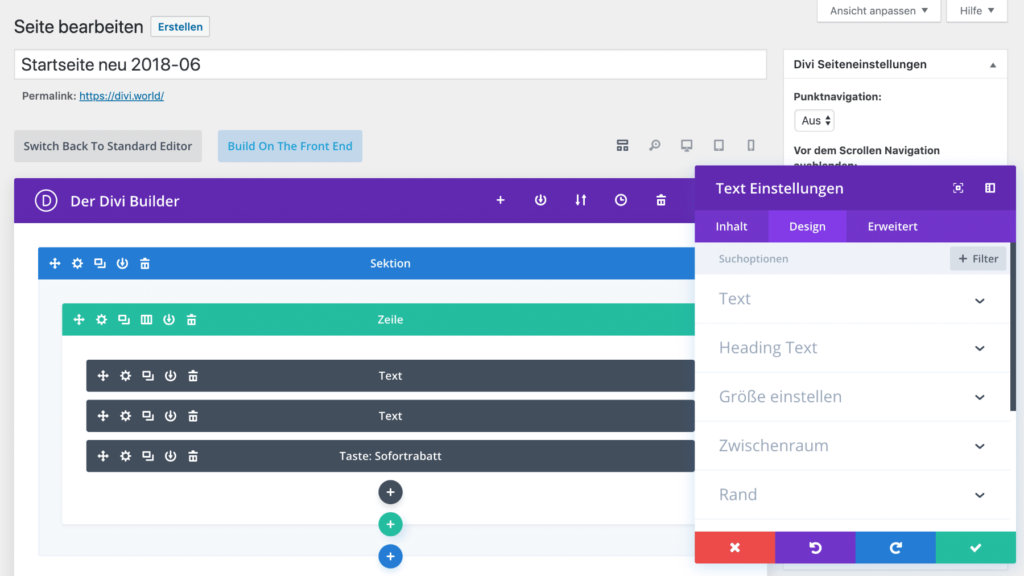This screenshot has width=1024, height=576.
Task: Click Switch Back To Standard Editor
Action: pyautogui.click(x=108, y=146)
